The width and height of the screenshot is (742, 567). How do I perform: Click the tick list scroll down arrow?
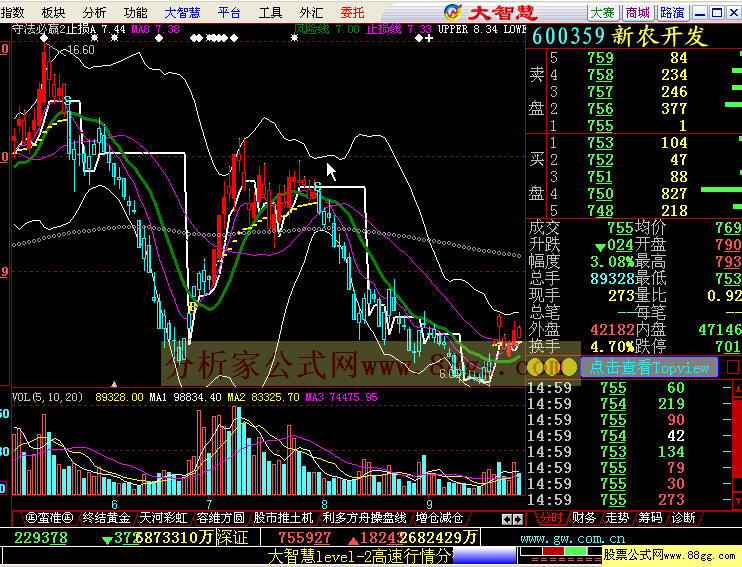738,501
